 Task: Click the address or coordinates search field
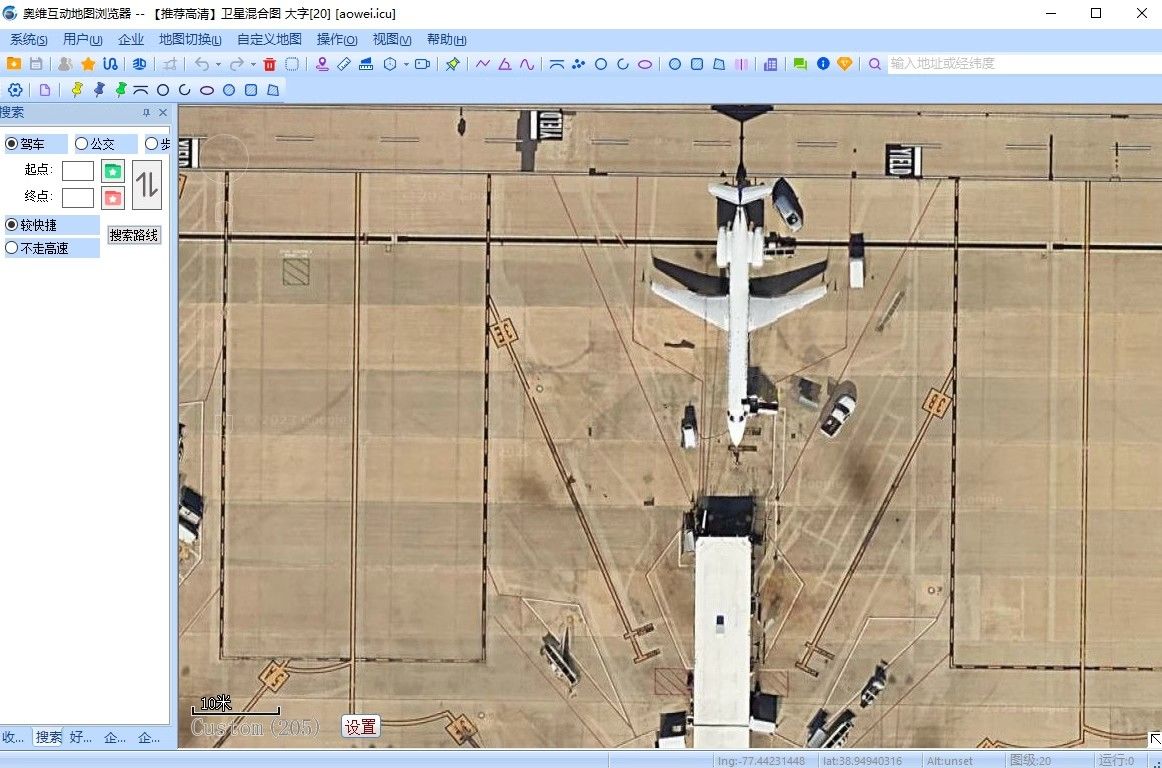point(1020,63)
